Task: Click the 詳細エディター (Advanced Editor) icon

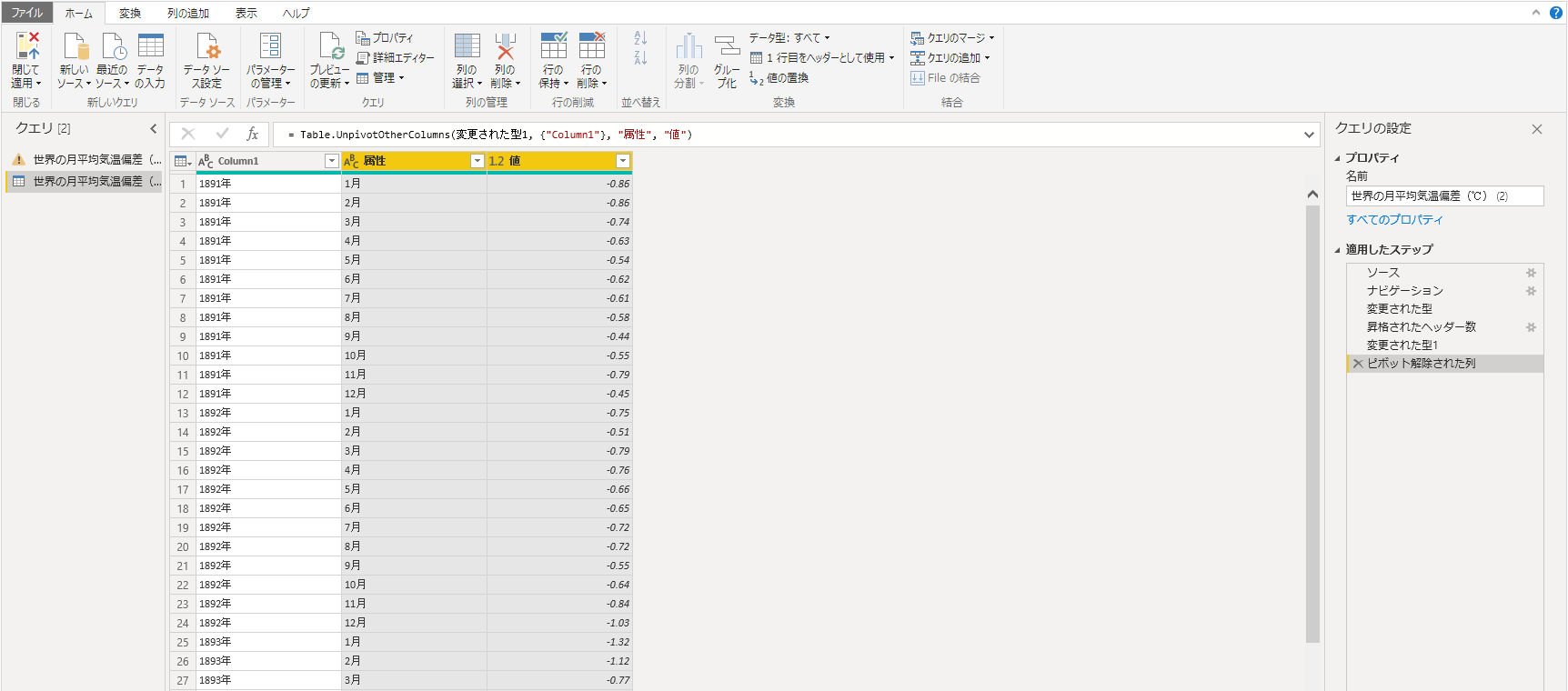Action: [363, 57]
